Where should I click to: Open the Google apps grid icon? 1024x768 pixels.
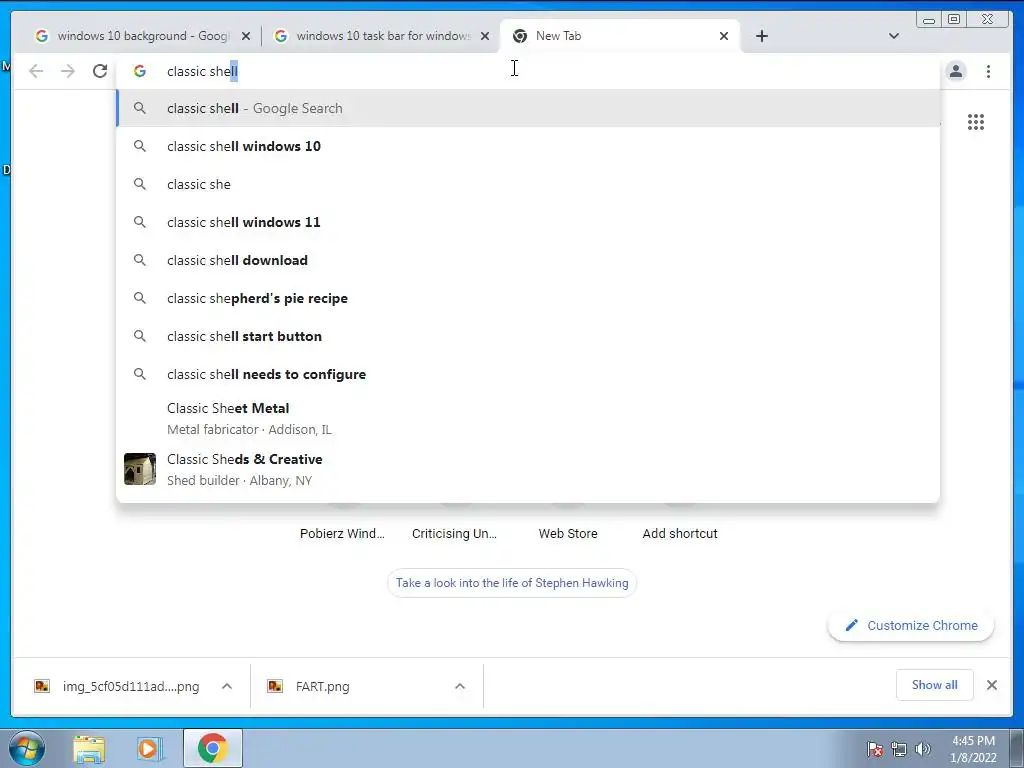(x=976, y=122)
